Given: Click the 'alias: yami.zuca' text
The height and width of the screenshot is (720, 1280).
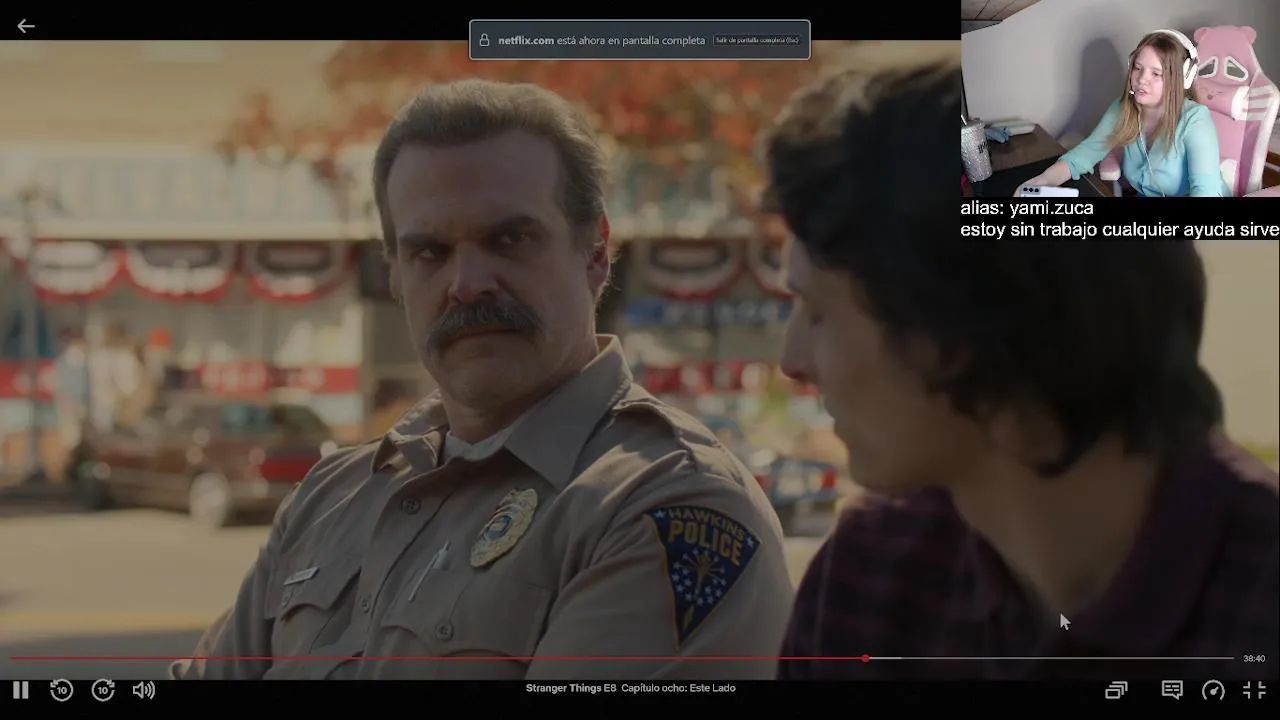Looking at the screenshot, I should tap(1027, 208).
